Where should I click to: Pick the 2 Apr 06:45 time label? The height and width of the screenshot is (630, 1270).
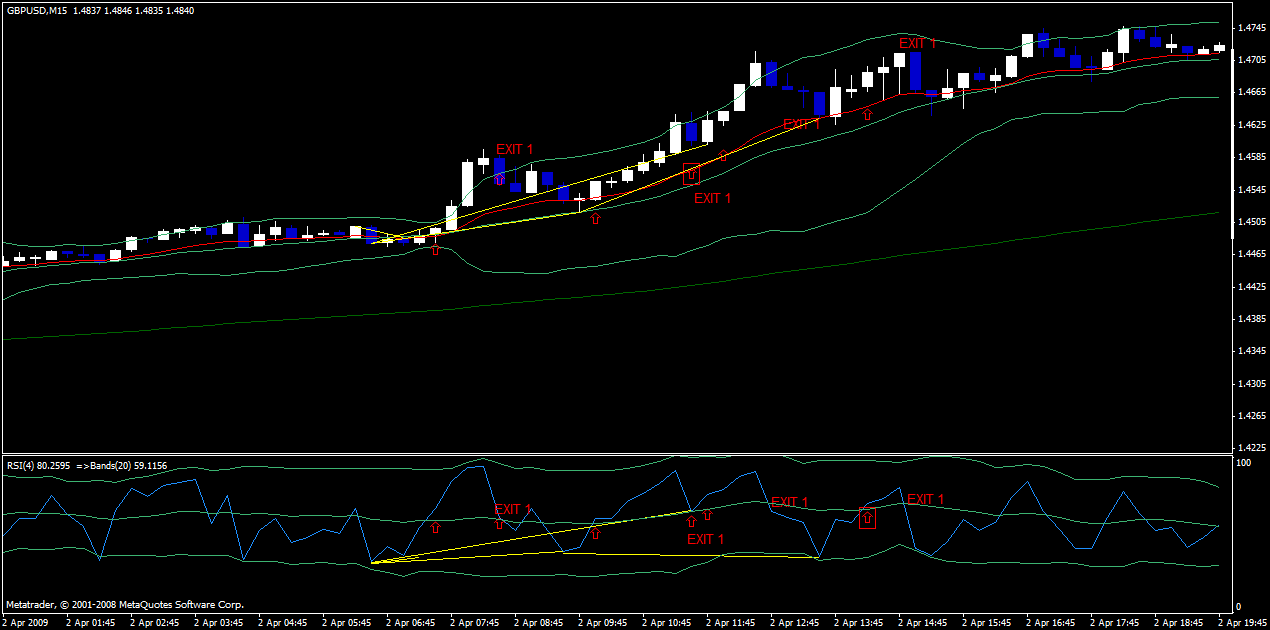point(411,622)
